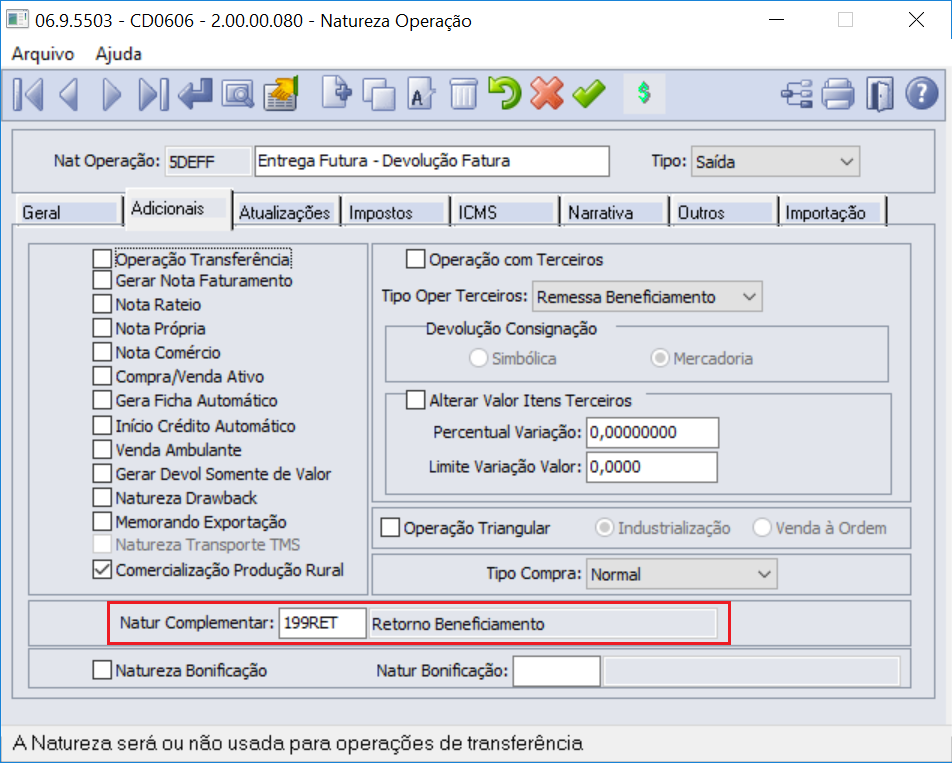Enable Operação Transferência checkbox
This screenshot has width=952, height=763.
102,259
